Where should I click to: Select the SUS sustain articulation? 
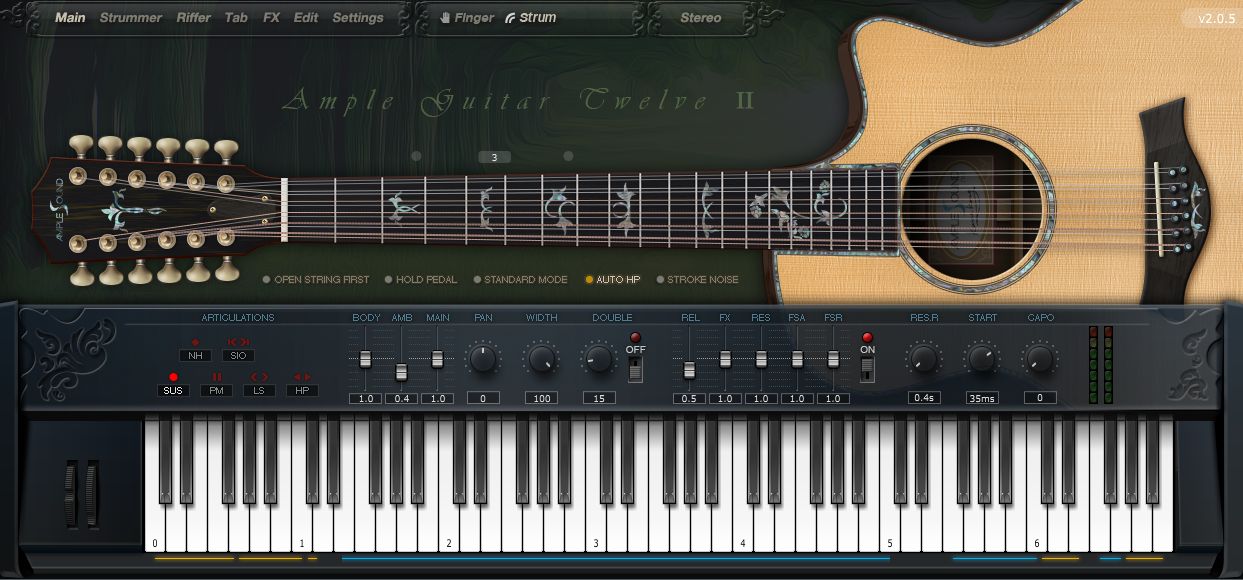(x=173, y=390)
